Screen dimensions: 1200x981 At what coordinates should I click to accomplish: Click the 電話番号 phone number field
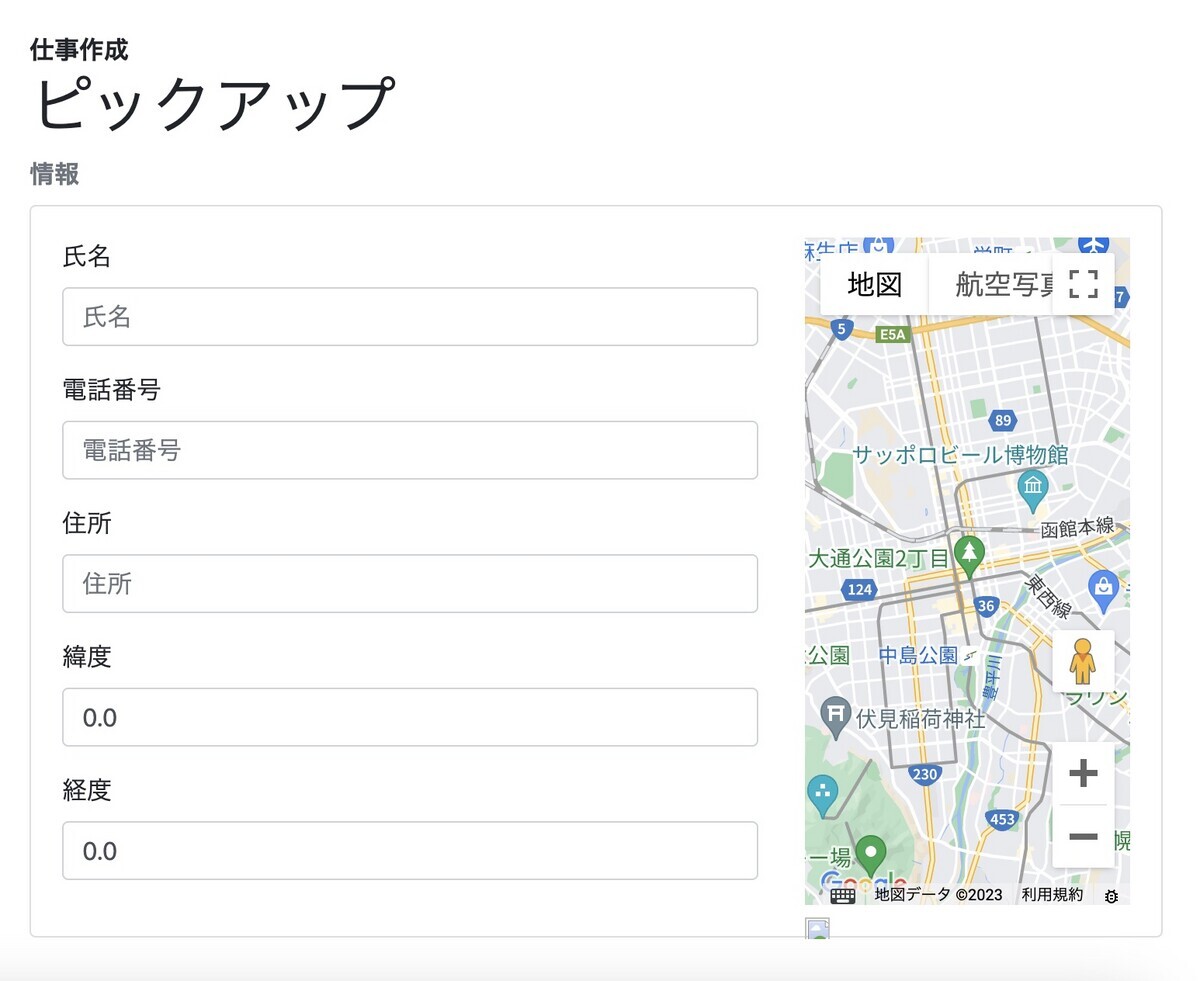[x=409, y=450]
